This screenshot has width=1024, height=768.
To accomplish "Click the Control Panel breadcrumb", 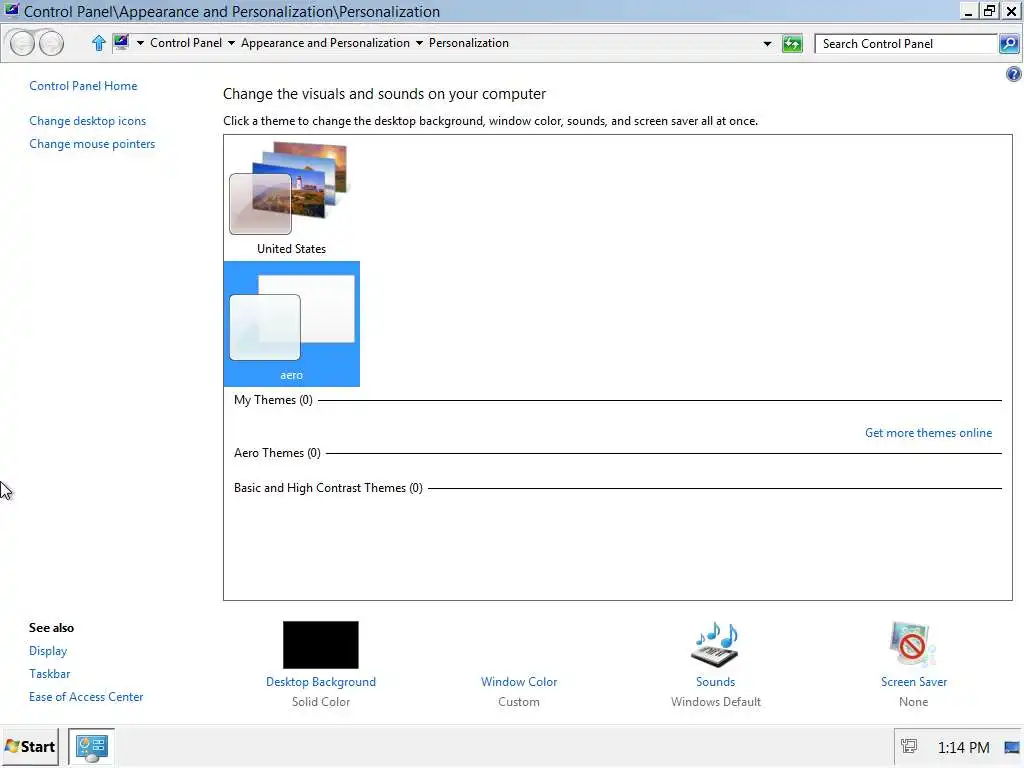I will [x=186, y=42].
